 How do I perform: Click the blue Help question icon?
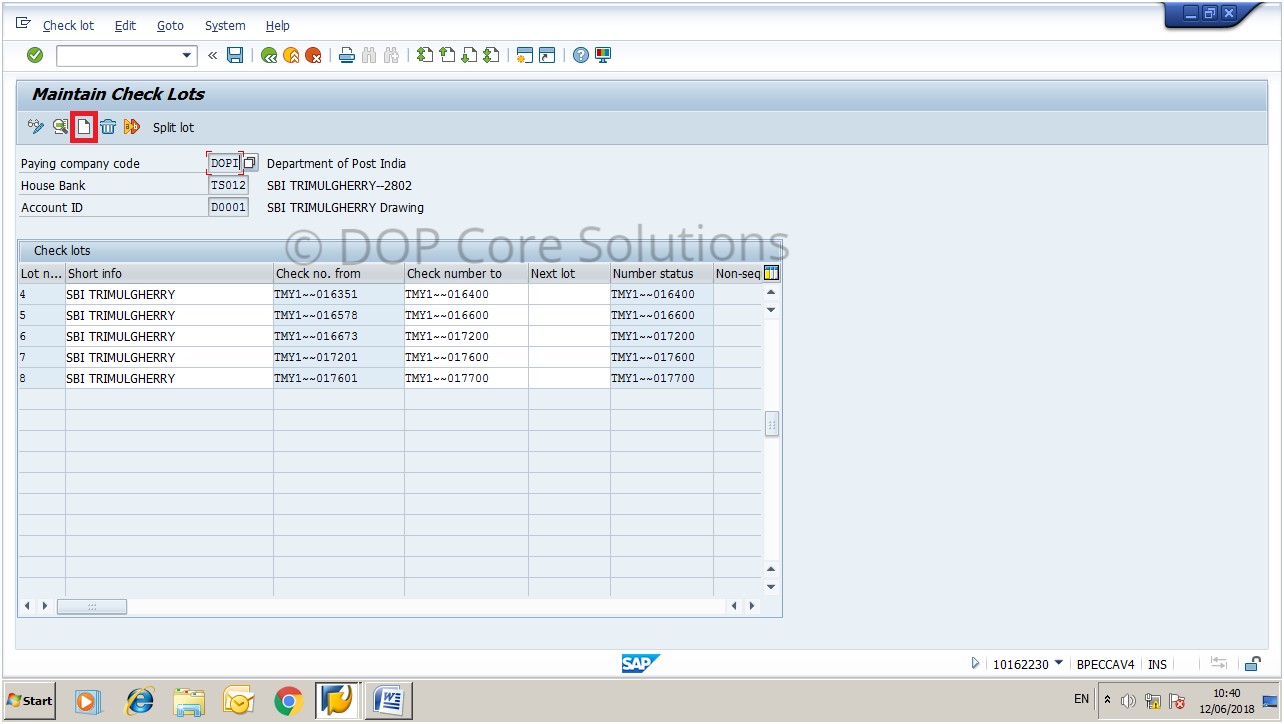581,55
